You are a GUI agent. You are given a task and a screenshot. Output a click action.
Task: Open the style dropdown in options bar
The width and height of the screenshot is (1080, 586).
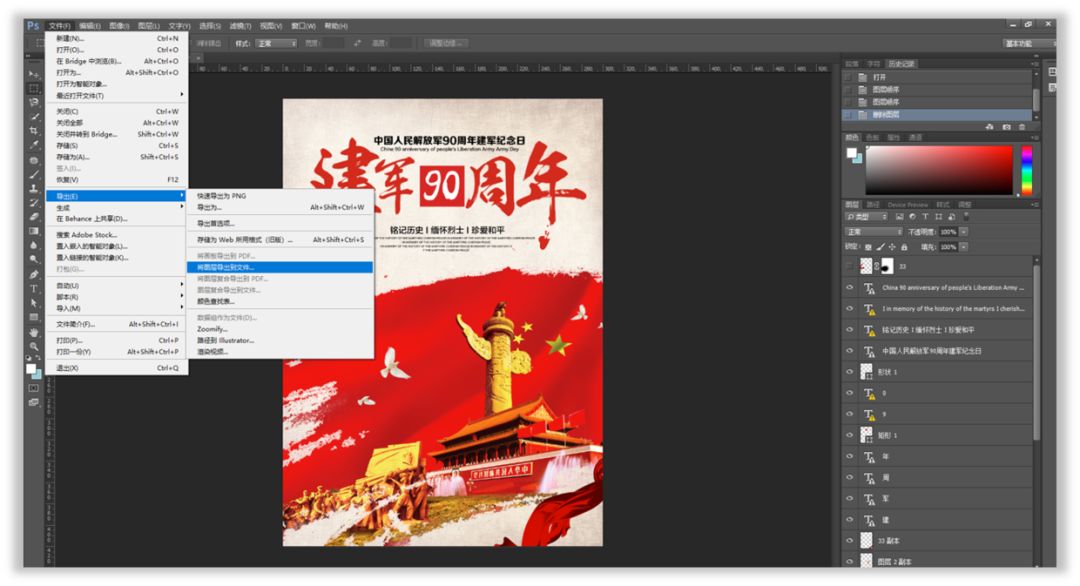coord(276,43)
